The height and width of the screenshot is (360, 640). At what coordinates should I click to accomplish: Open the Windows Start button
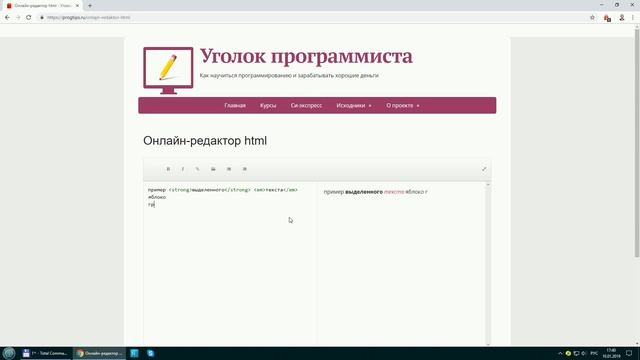9,353
